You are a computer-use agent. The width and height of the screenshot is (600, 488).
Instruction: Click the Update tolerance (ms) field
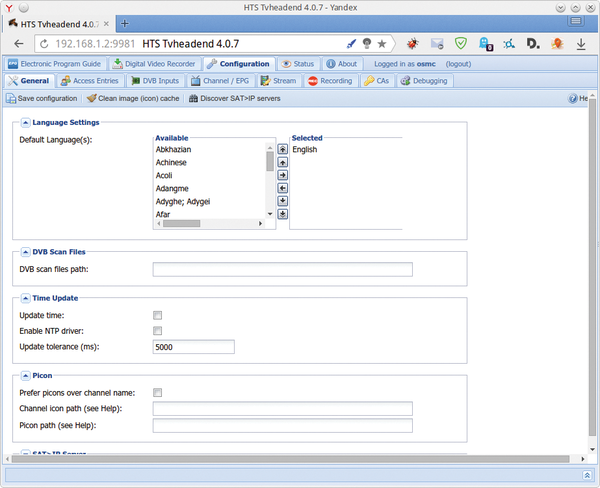coord(194,347)
